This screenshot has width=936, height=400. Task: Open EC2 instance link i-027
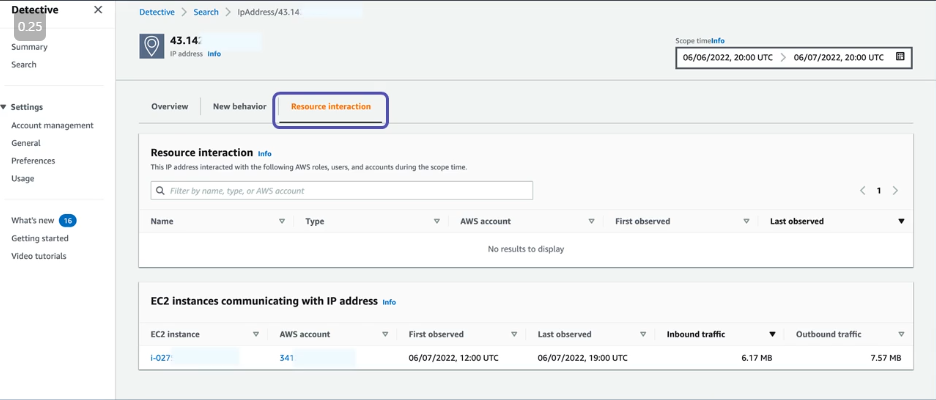tap(161, 358)
